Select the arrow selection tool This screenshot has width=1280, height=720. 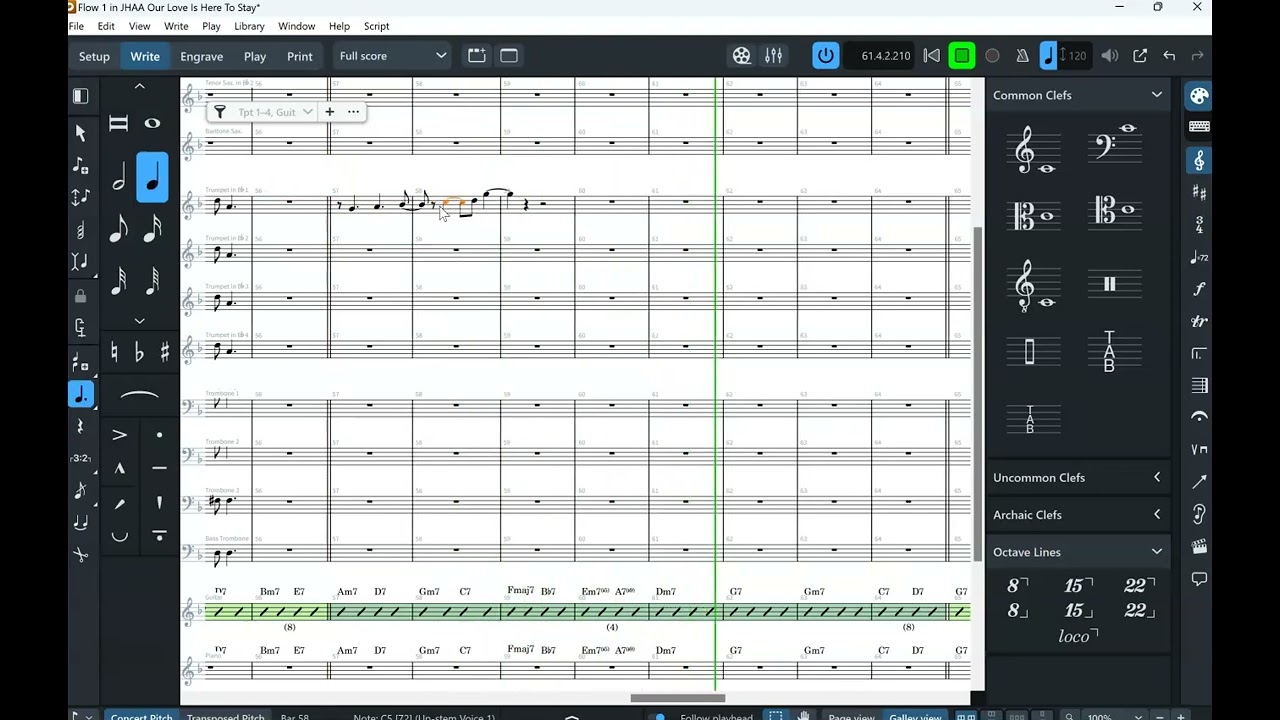[81, 133]
